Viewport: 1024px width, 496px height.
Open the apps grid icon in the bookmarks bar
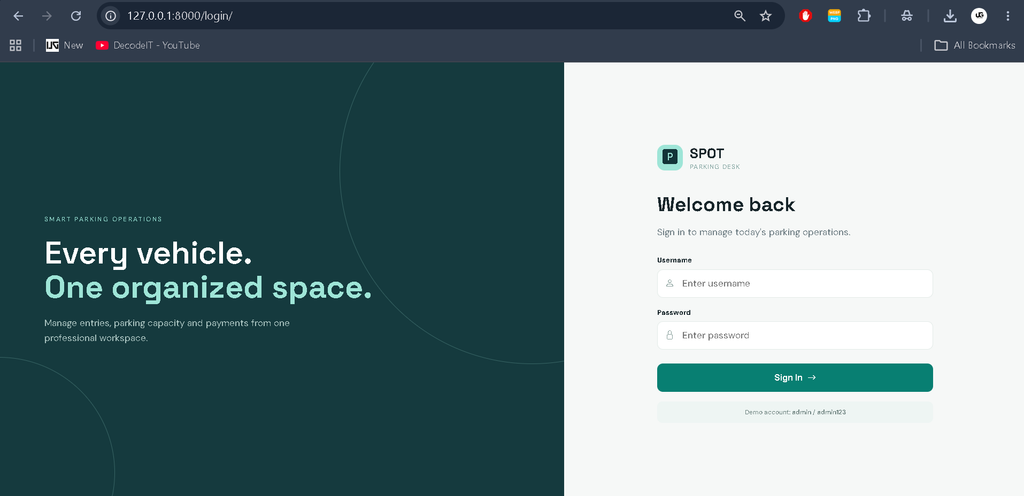click(x=16, y=45)
